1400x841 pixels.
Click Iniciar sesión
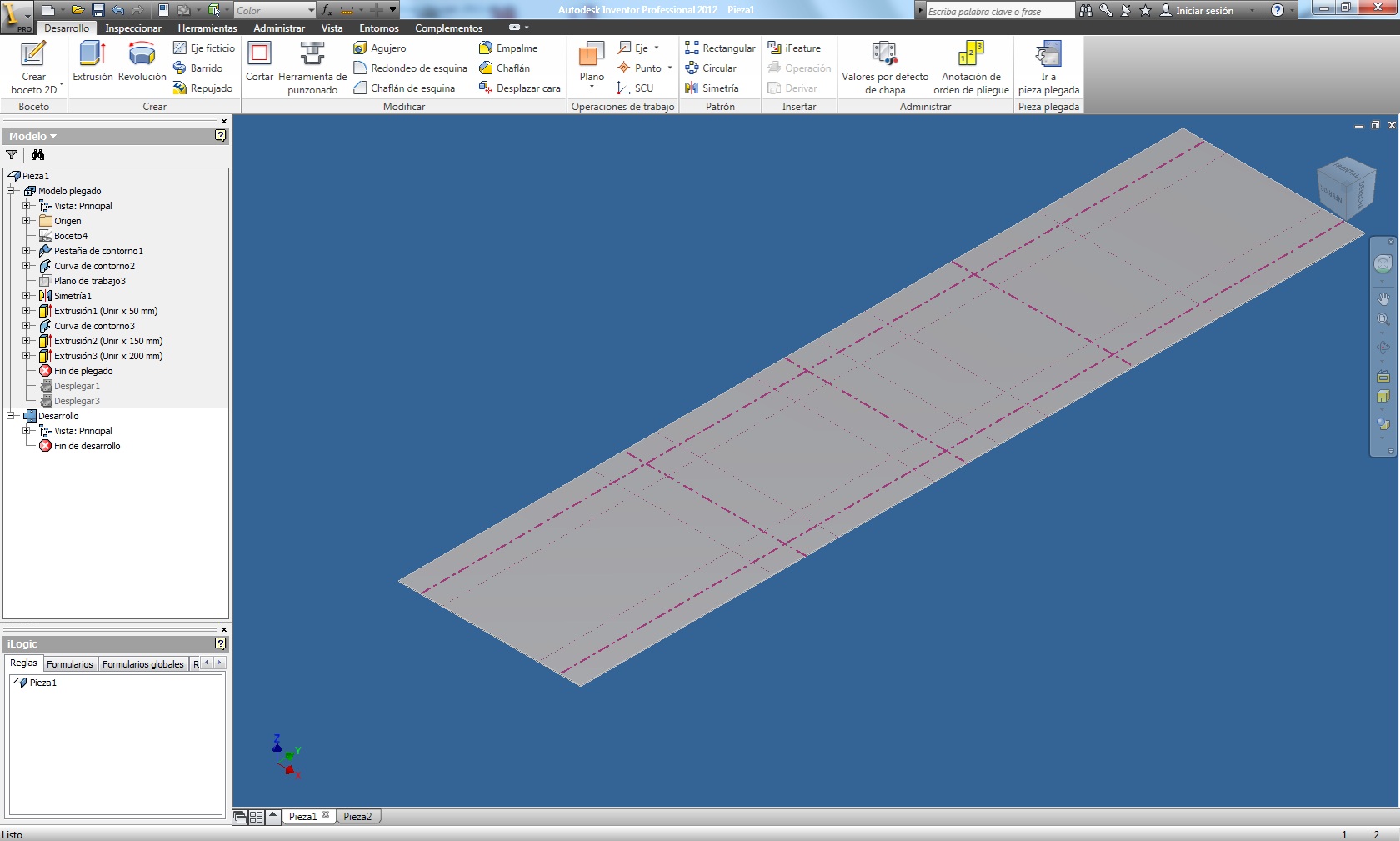1197,11
